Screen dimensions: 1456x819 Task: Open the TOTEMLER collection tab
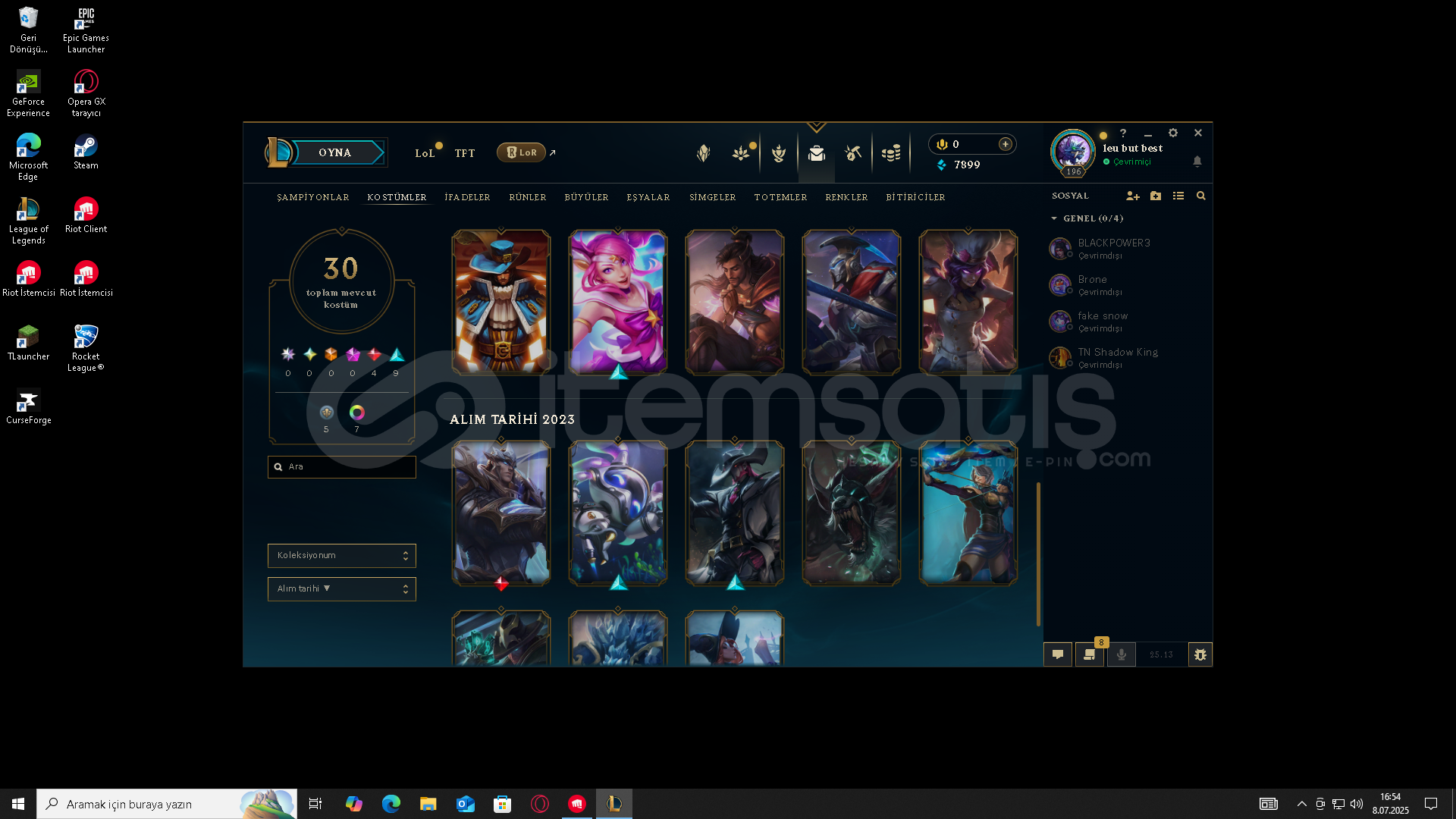coord(780,197)
